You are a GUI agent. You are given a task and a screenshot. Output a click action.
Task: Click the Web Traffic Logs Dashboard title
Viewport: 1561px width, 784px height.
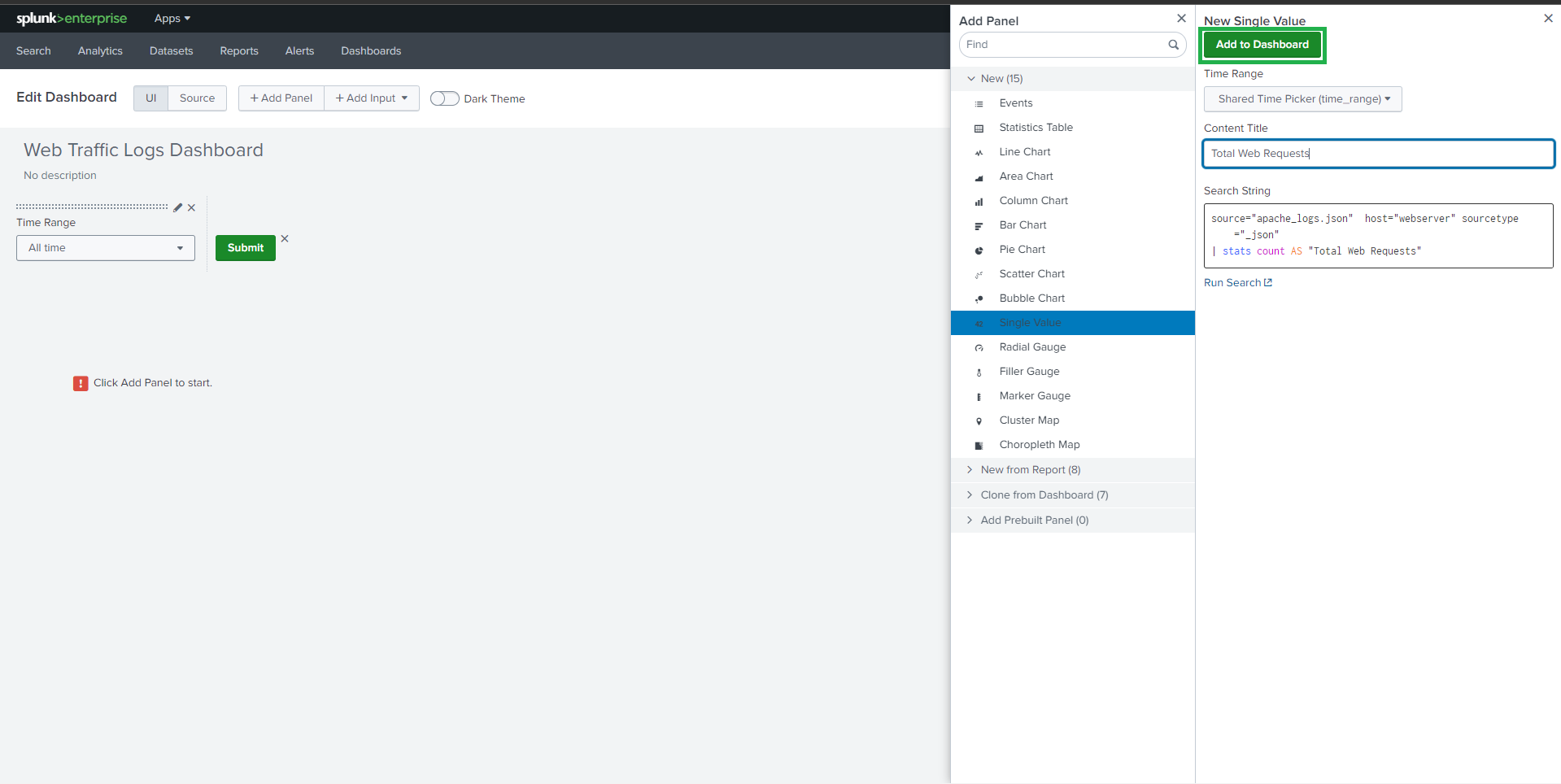coord(143,150)
